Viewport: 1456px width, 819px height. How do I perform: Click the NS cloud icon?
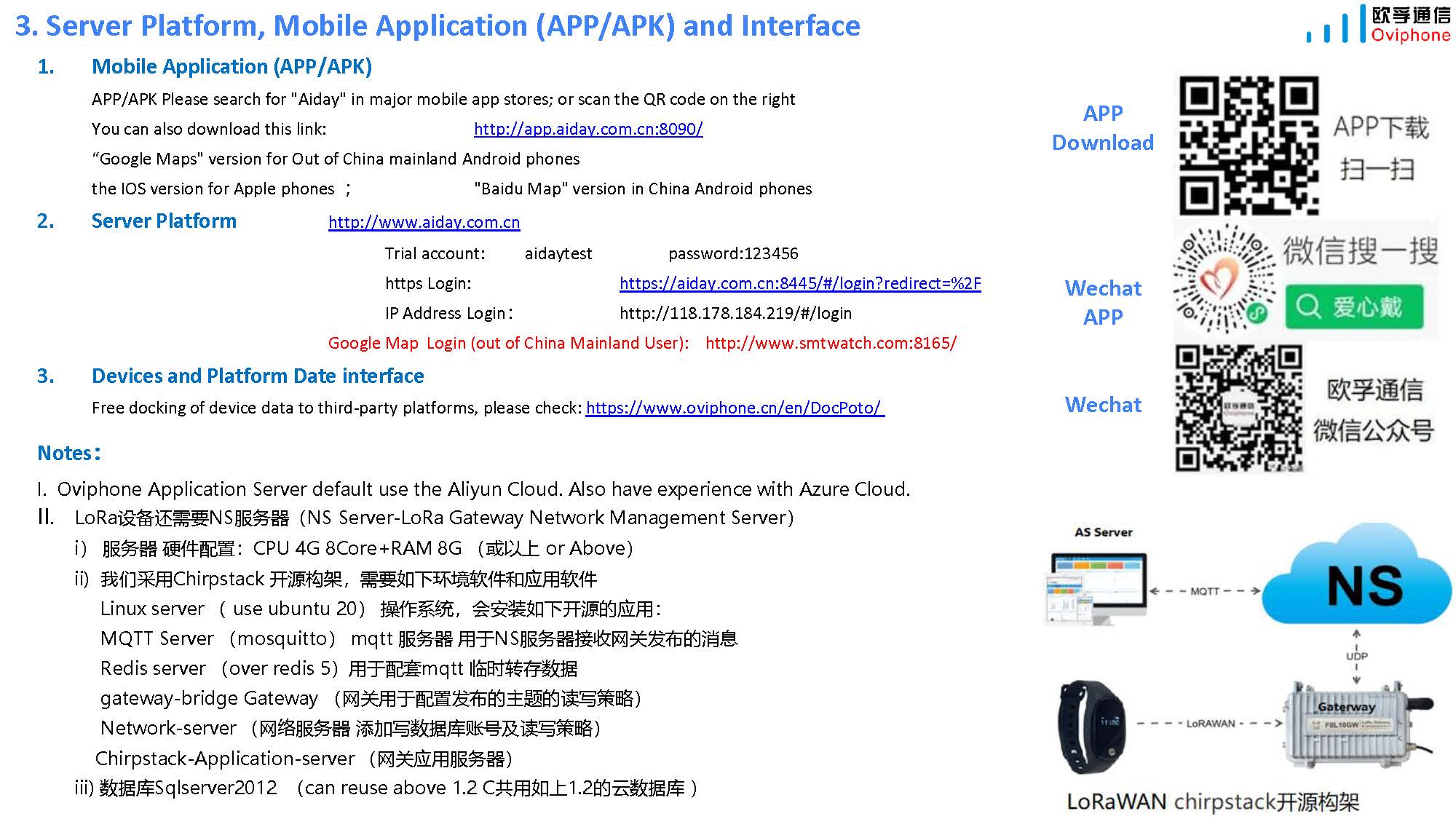[1358, 575]
